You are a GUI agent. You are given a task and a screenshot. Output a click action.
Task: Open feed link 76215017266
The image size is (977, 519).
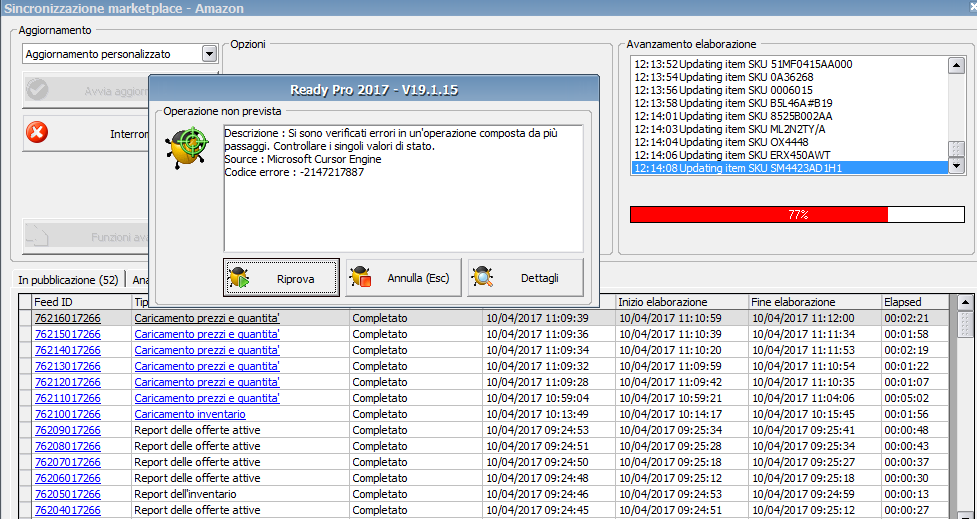coord(67,335)
